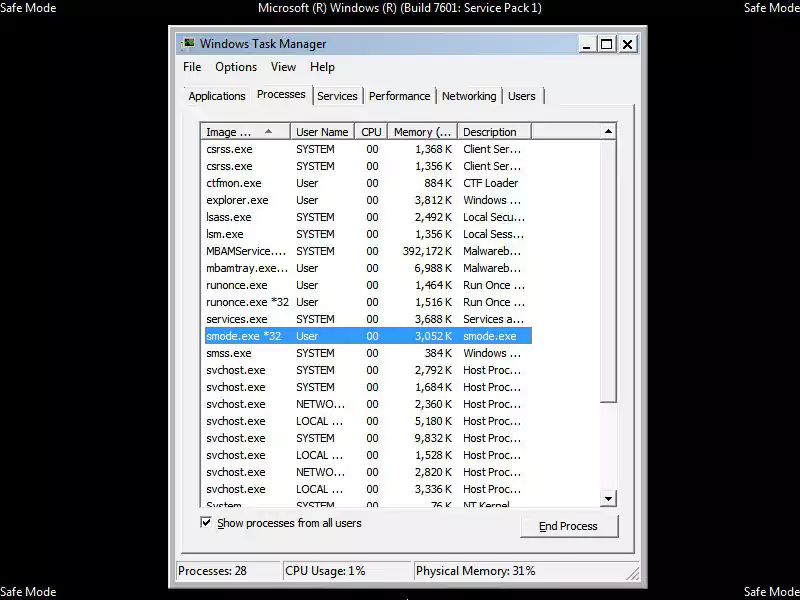Click the Task Manager title bar icon

tap(188, 44)
